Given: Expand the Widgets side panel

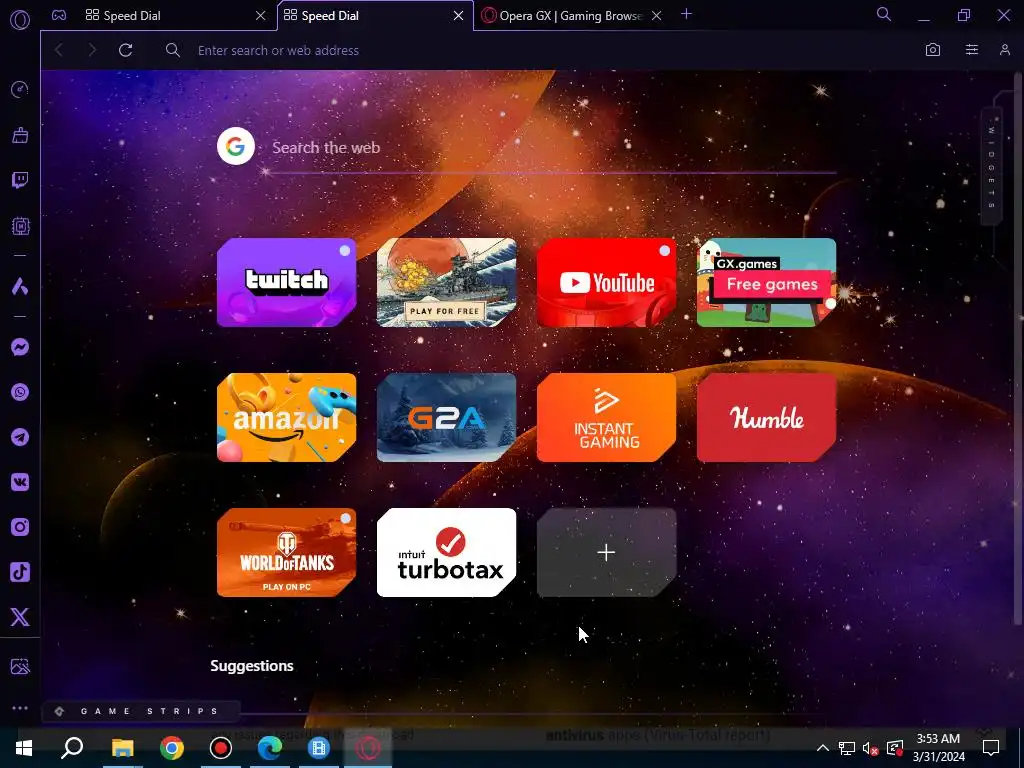Looking at the screenshot, I should pos(991,166).
